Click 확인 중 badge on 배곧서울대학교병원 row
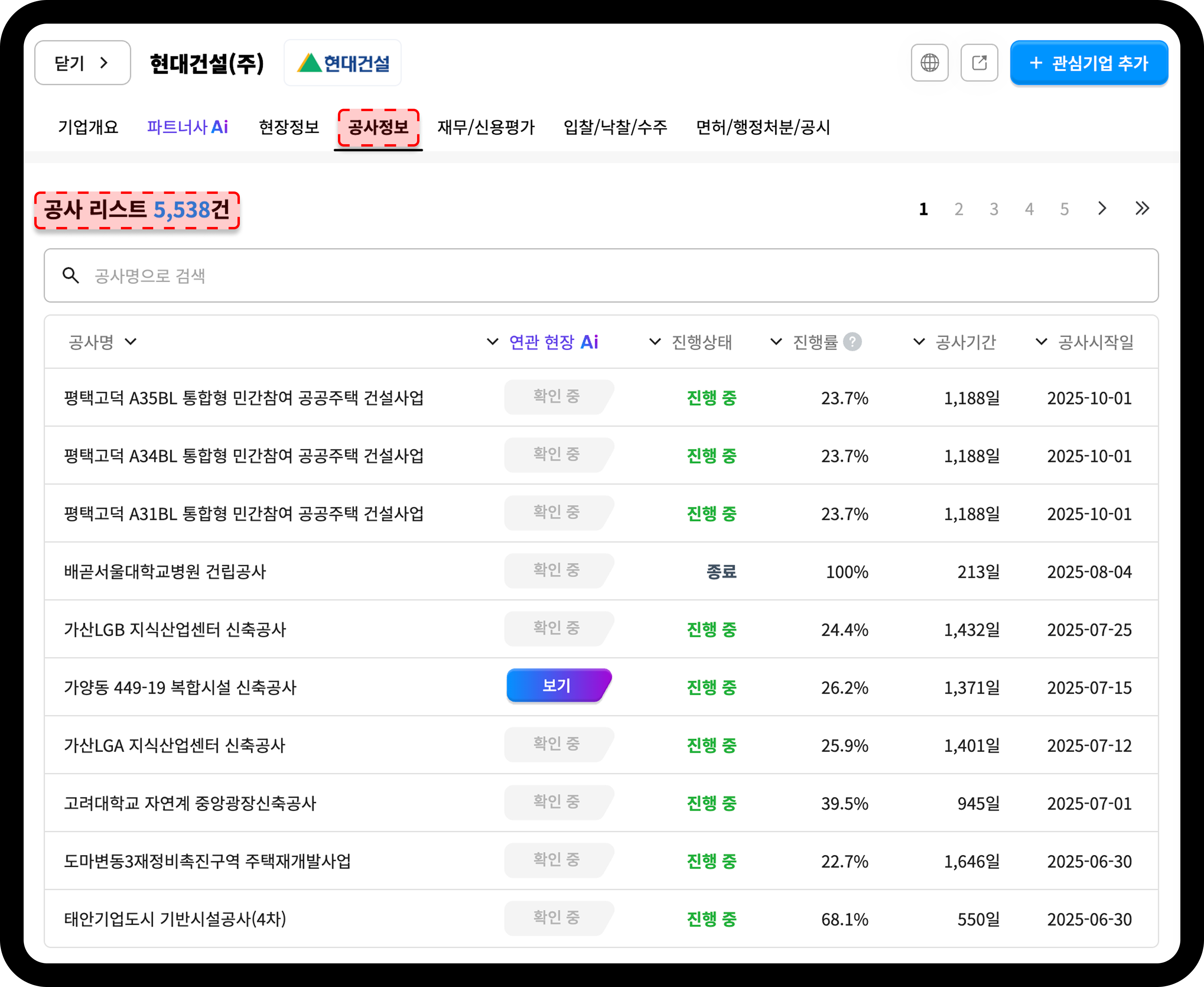This screenshot has width=1204, height=987. (559, 570)
